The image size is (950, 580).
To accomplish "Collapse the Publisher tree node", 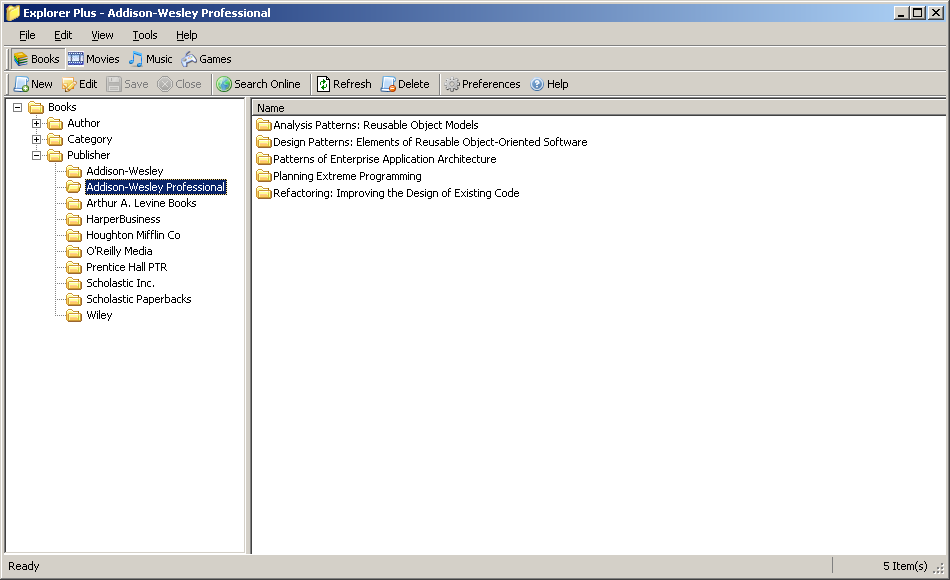I will (36, 155).
